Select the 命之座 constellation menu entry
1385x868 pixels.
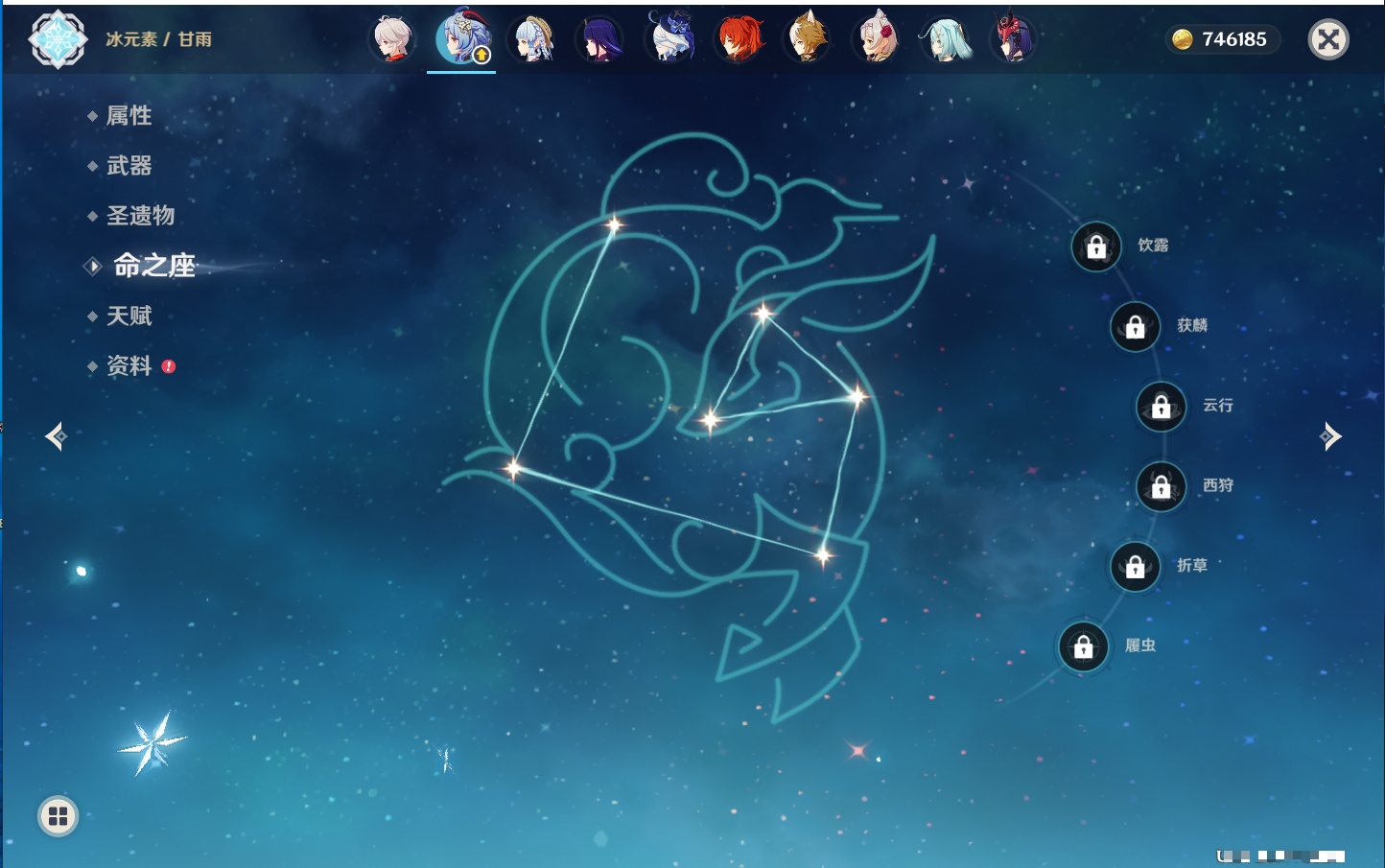(153, 266)
